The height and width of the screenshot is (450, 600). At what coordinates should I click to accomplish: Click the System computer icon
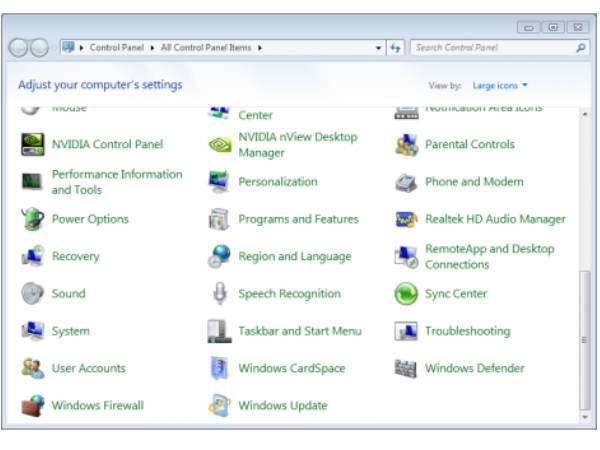pos(33,331)
